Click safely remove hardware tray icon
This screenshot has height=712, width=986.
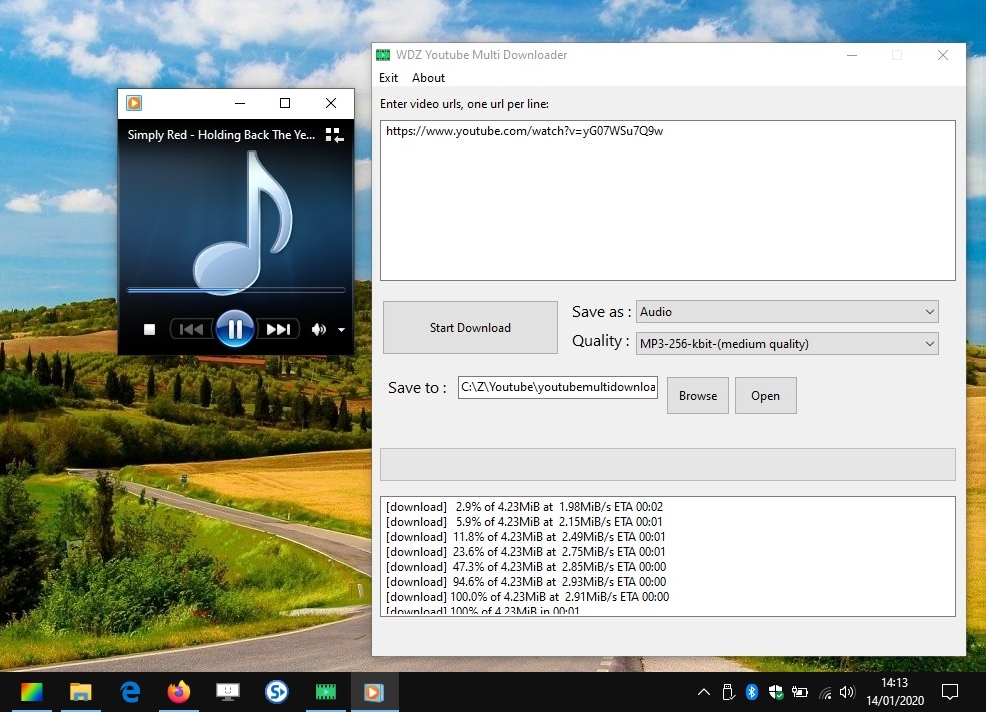coord(728,692)
